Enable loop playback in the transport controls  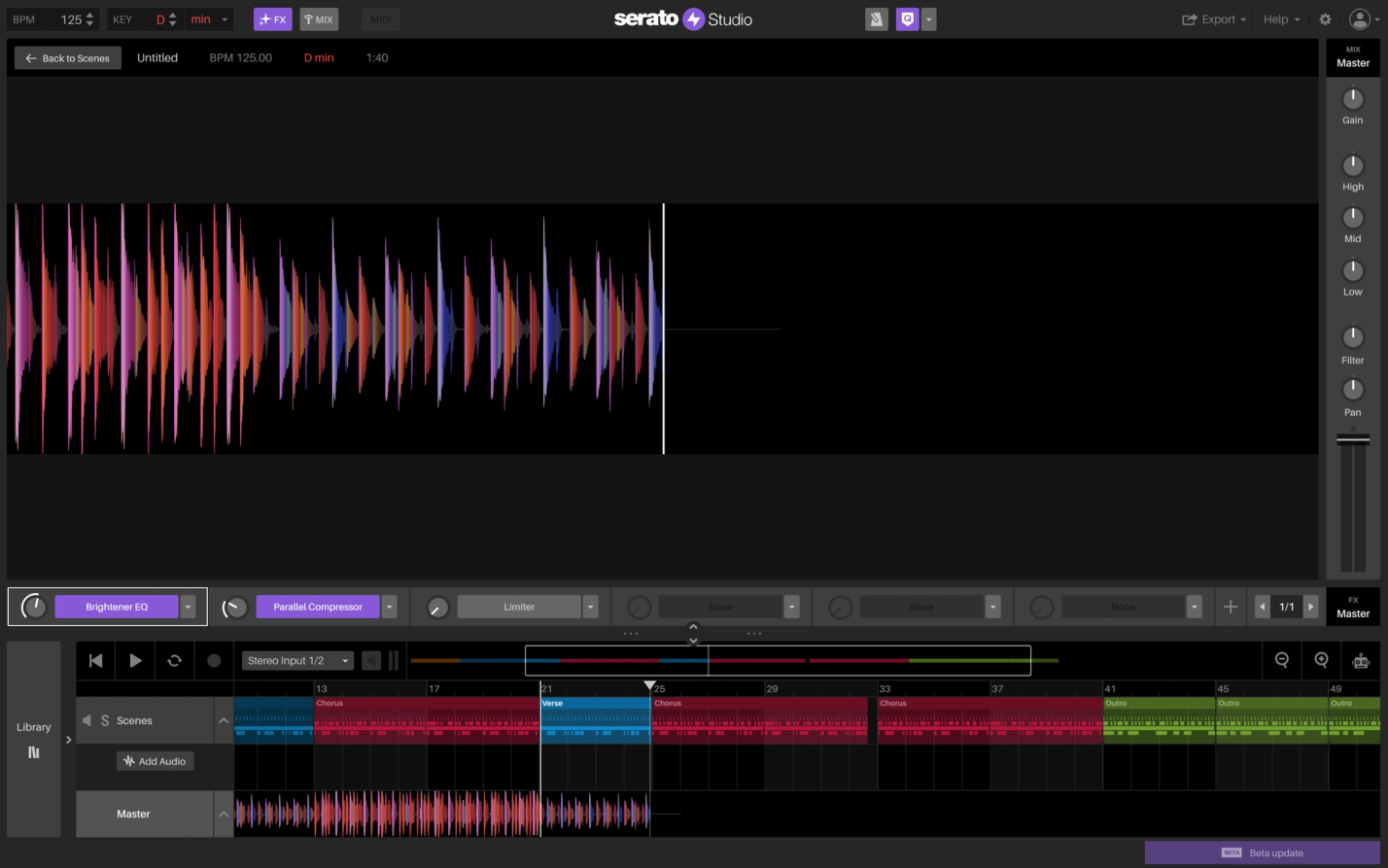pyautogui.click(x=174, y=660)
